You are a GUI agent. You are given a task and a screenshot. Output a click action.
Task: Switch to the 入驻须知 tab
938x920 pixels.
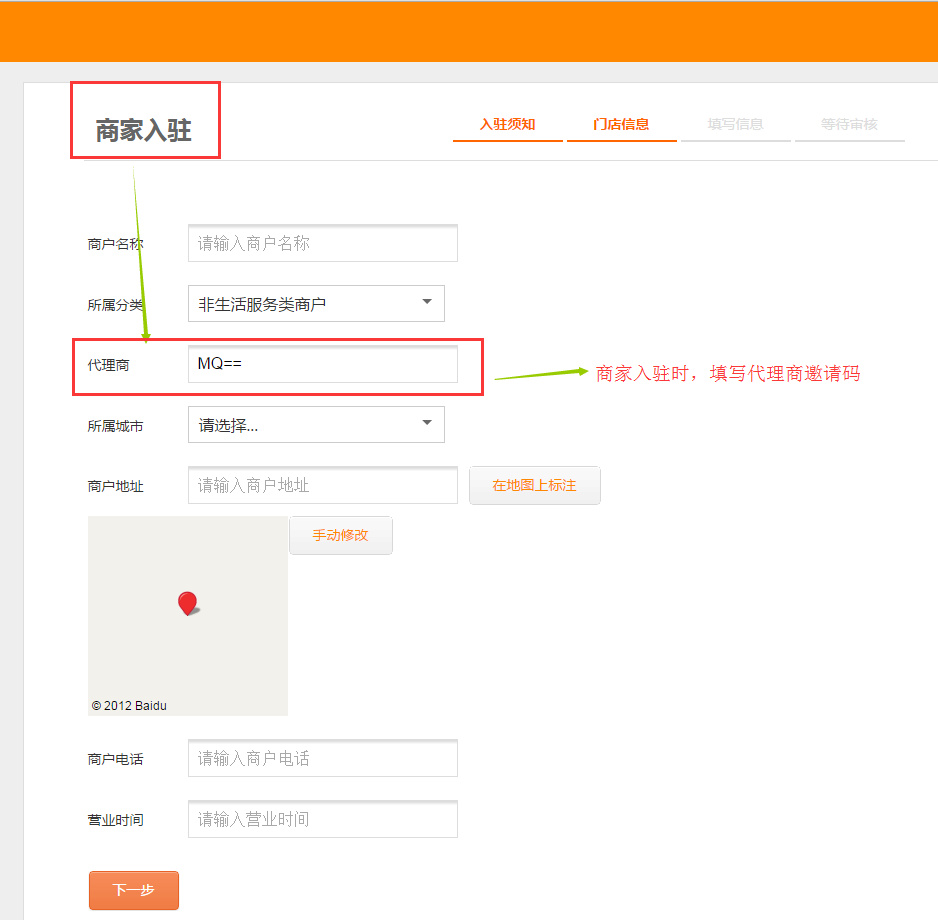coord(507,125)
